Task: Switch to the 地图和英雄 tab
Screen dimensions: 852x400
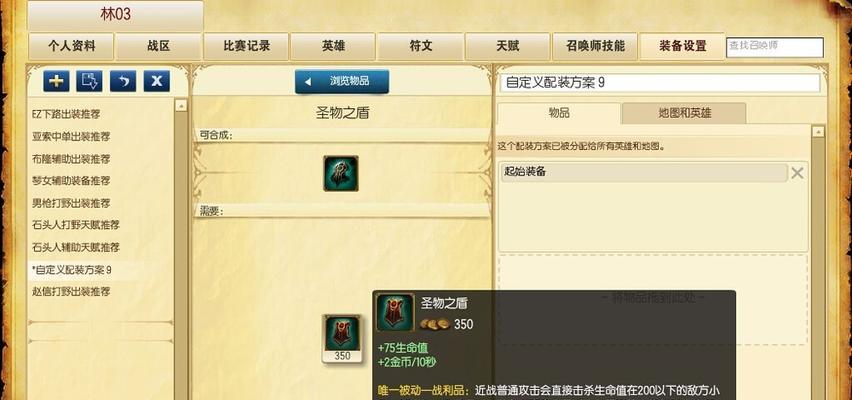Action: tap(684, 113)
